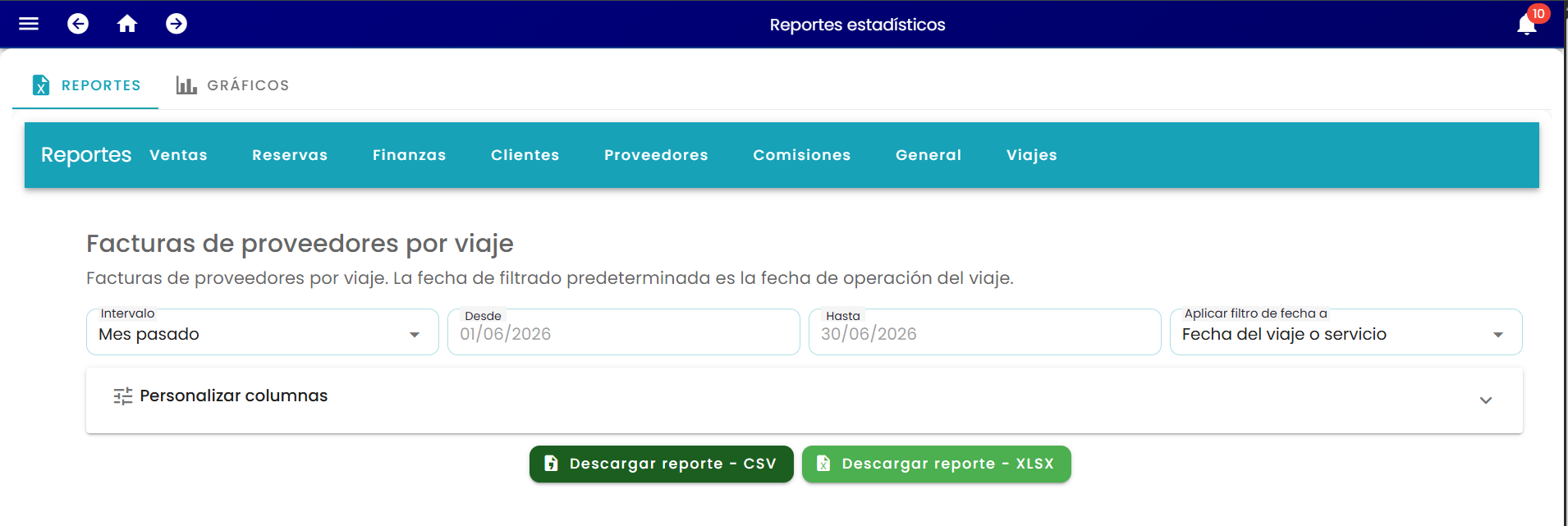
Task: Open the Ventas reports menu
Action: 178,155
